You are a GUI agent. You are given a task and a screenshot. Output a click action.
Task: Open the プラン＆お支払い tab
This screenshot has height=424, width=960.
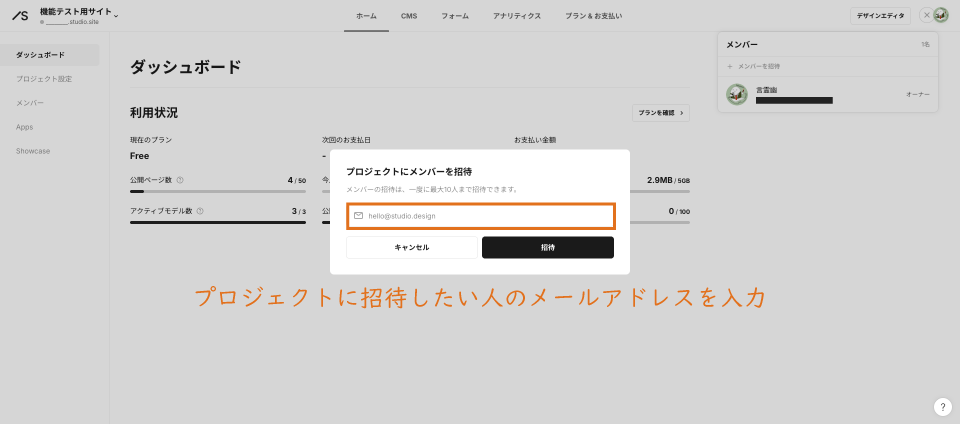pos(593,17)
